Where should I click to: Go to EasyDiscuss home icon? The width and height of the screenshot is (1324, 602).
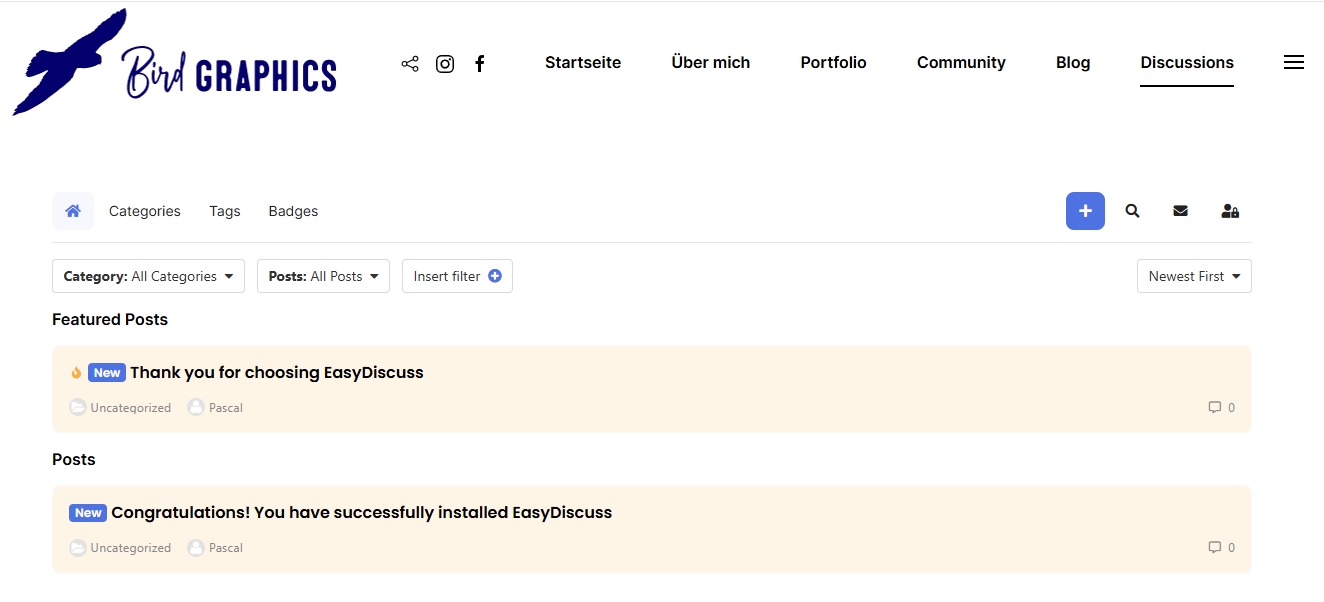click(73, 211)
